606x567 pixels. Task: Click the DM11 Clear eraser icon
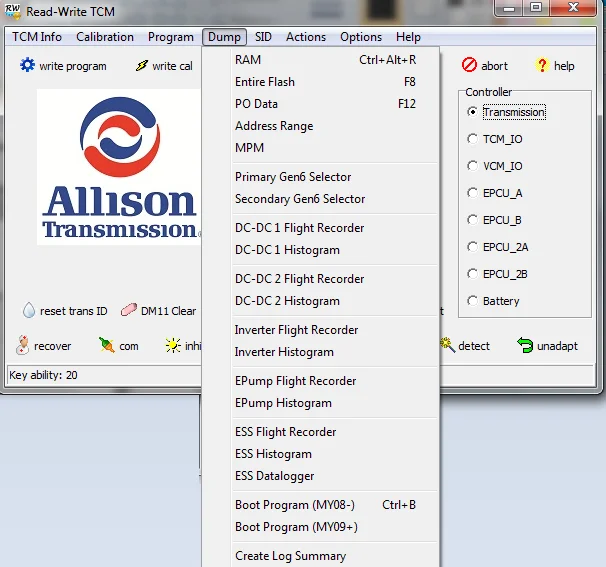click(x=128, y=310)
